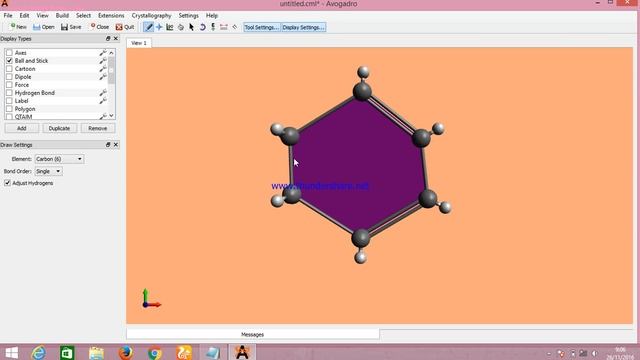
Task: Enable the Force display type
Action: coord(9,85)
